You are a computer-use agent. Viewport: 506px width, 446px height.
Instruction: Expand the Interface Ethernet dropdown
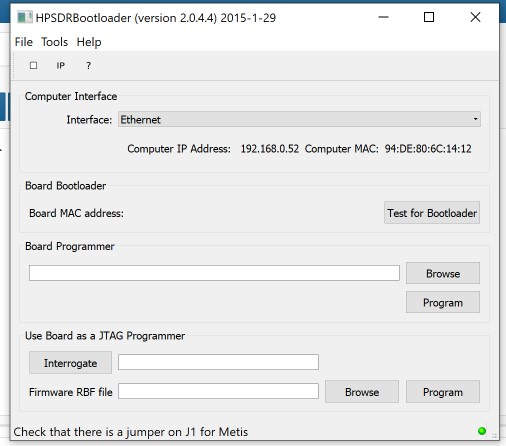pyautogui.click(x=299, y=119)
